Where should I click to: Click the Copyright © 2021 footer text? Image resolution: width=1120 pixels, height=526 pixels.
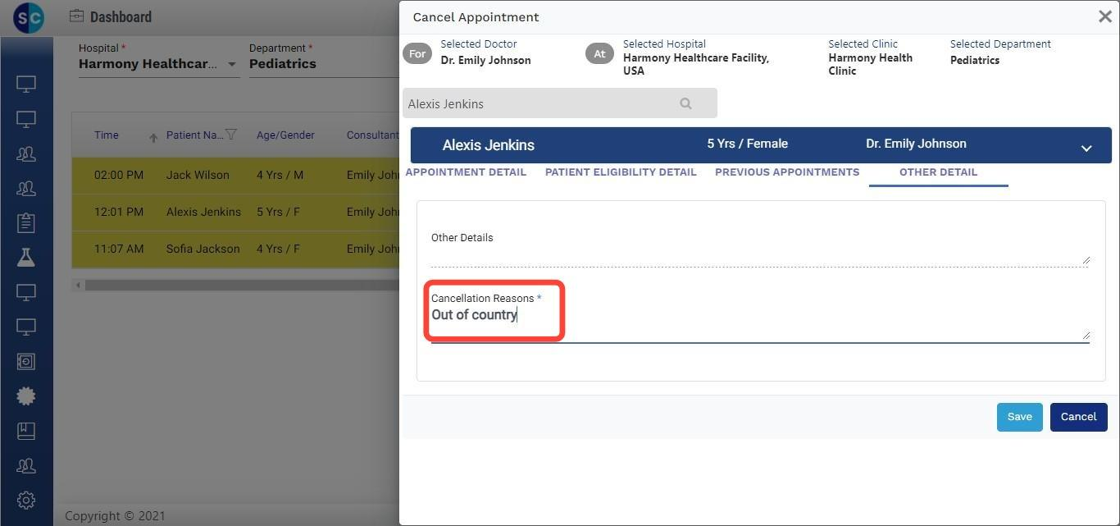click(115, 516)
